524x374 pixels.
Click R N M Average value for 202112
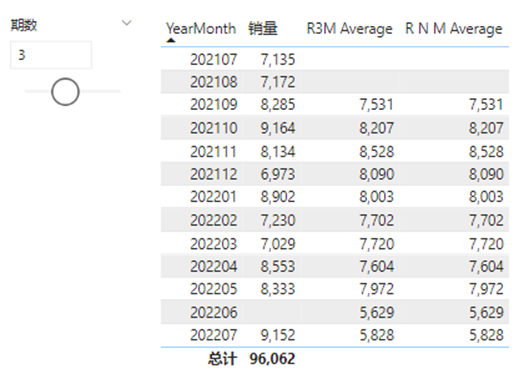tap(486, 174)
